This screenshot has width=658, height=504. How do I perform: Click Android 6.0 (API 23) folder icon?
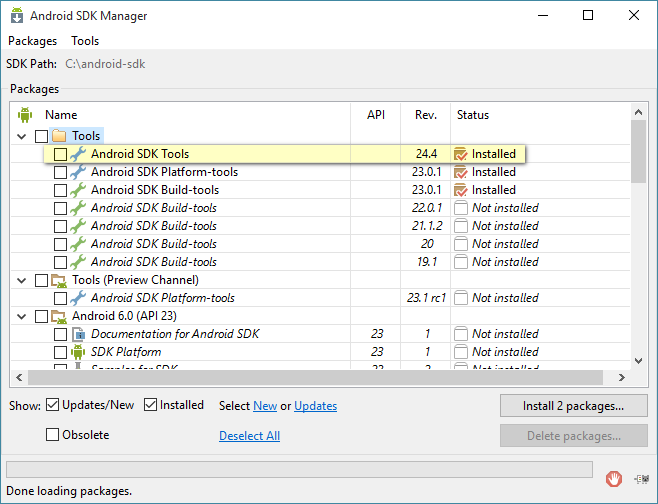[59, 316]
